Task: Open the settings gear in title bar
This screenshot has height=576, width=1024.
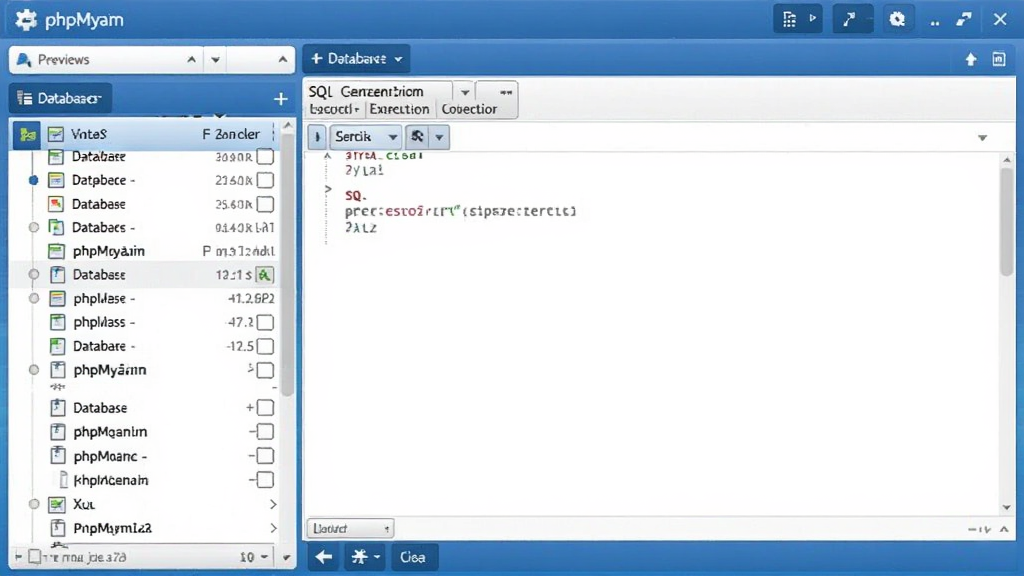Action: click(897, 20)
